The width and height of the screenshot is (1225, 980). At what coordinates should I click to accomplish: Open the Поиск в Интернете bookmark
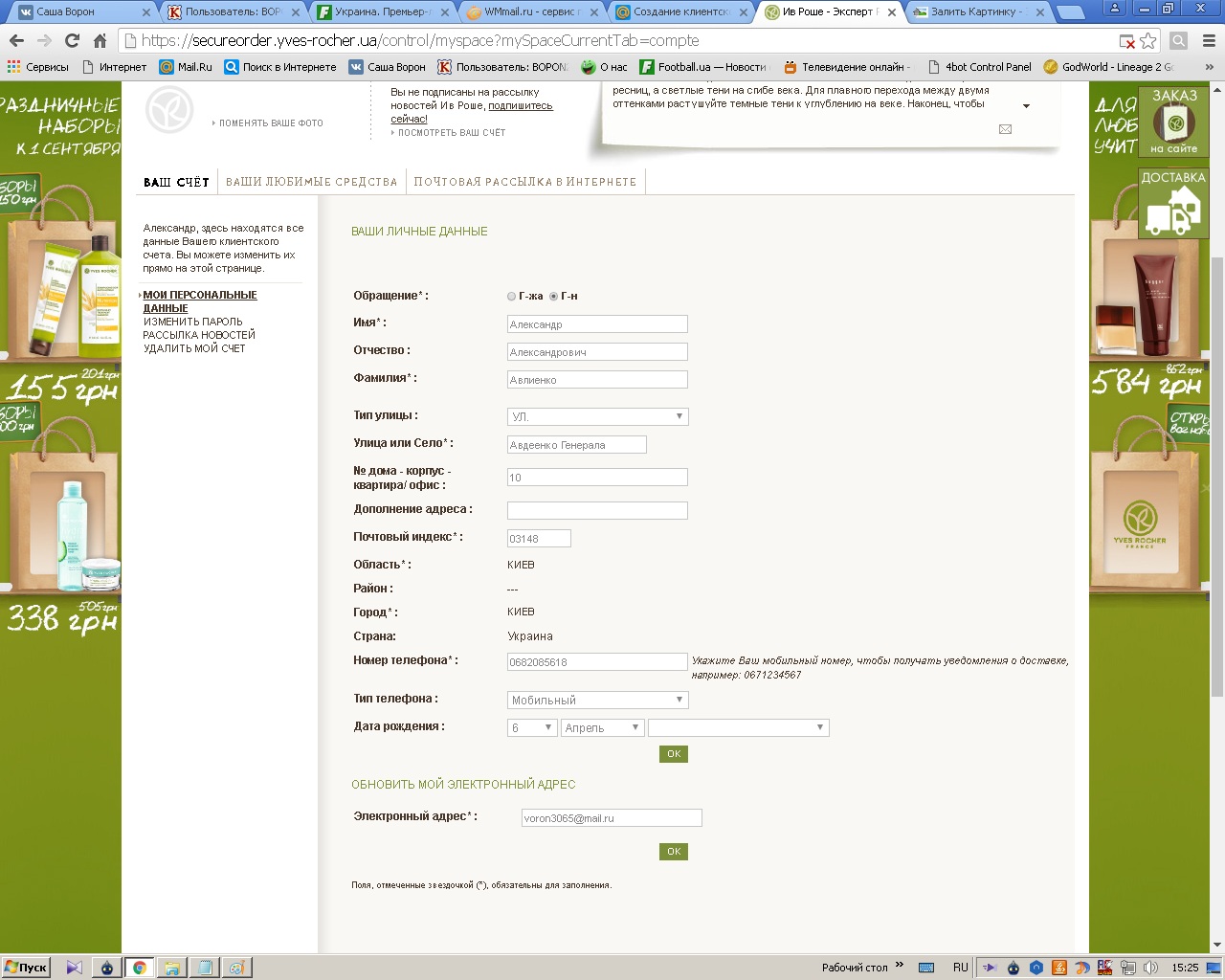[280, 67]
